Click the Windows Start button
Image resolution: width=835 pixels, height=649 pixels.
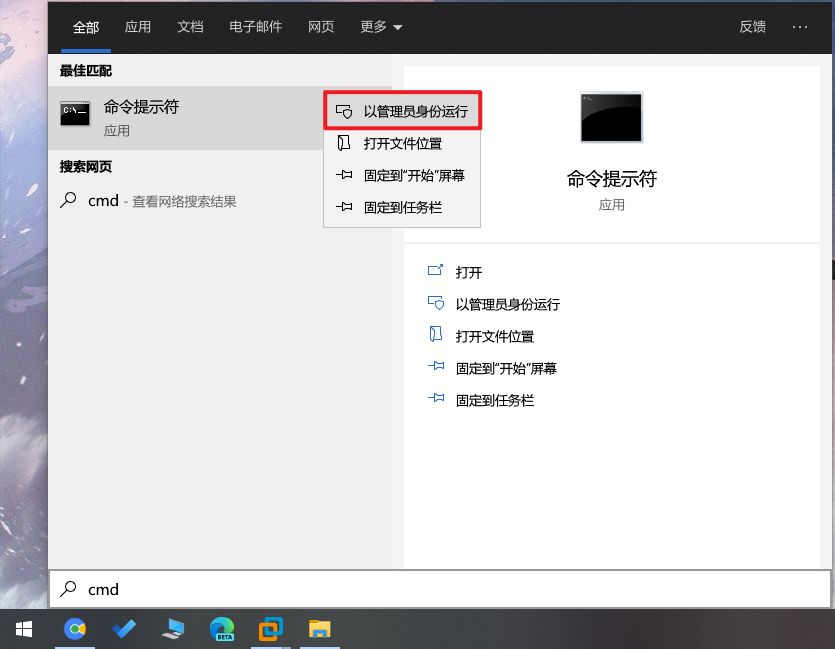[24, 629]
